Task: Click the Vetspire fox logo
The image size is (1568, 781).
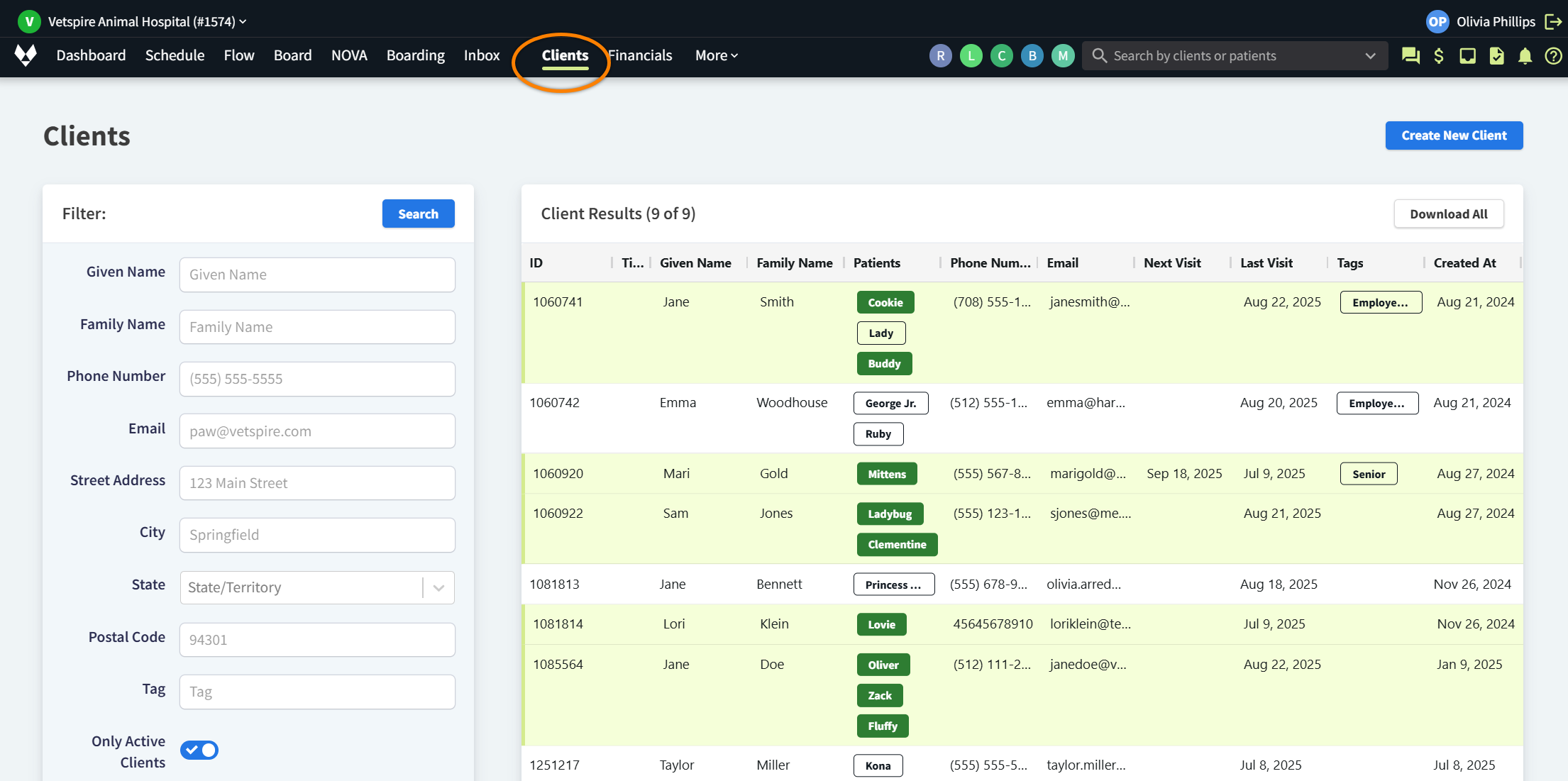Action: (x=26, y=55)
